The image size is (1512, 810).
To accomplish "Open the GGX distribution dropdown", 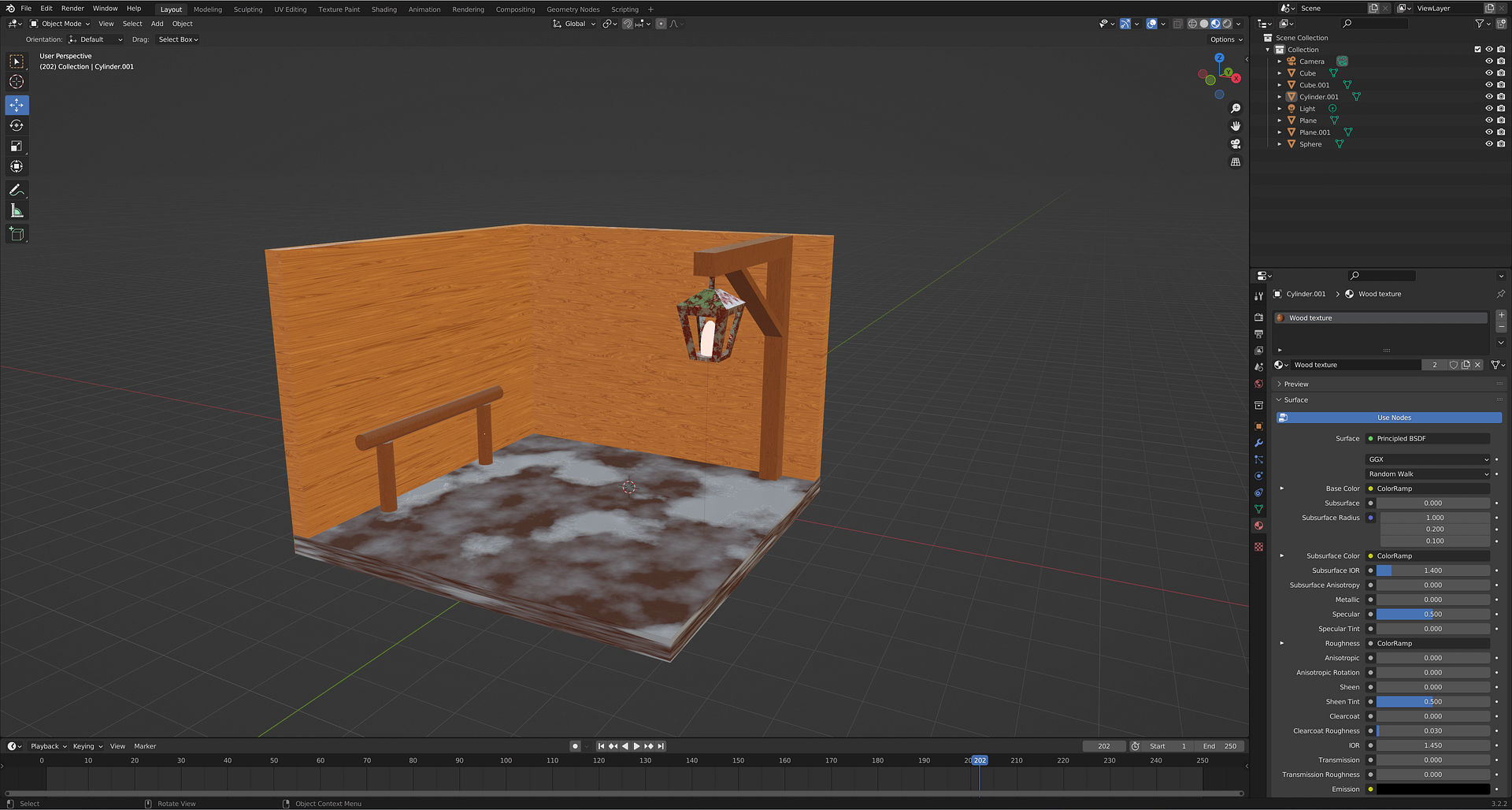I will tap(1428, 459).
